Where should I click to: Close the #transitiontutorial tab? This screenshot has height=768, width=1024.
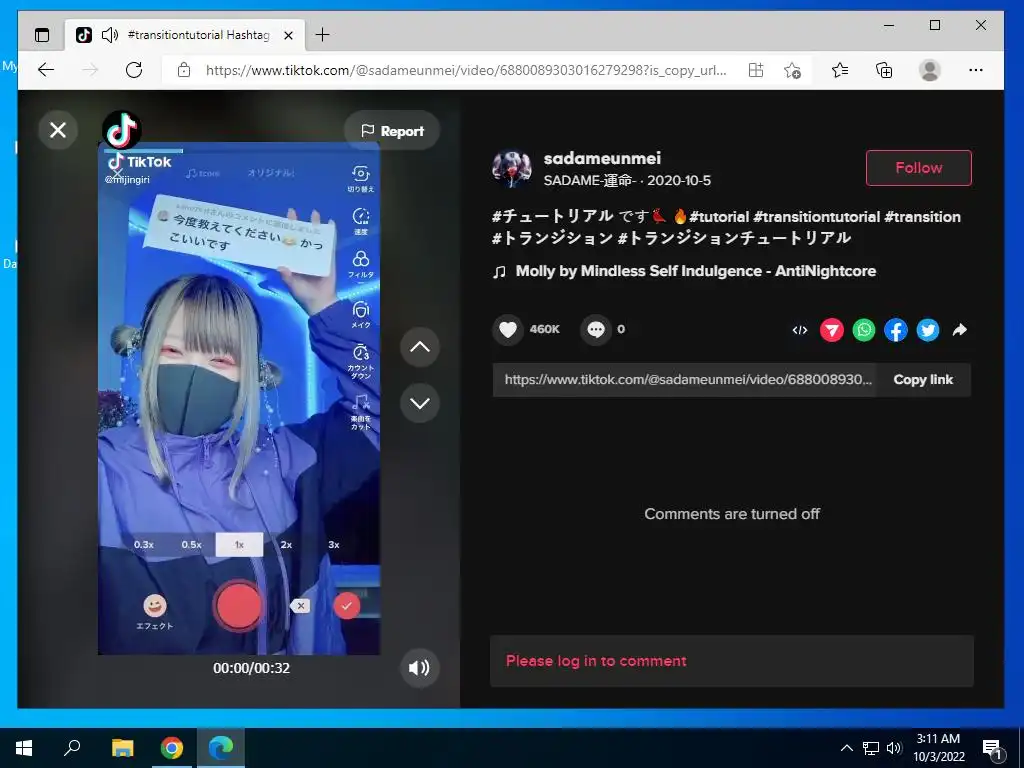[288, 35]
